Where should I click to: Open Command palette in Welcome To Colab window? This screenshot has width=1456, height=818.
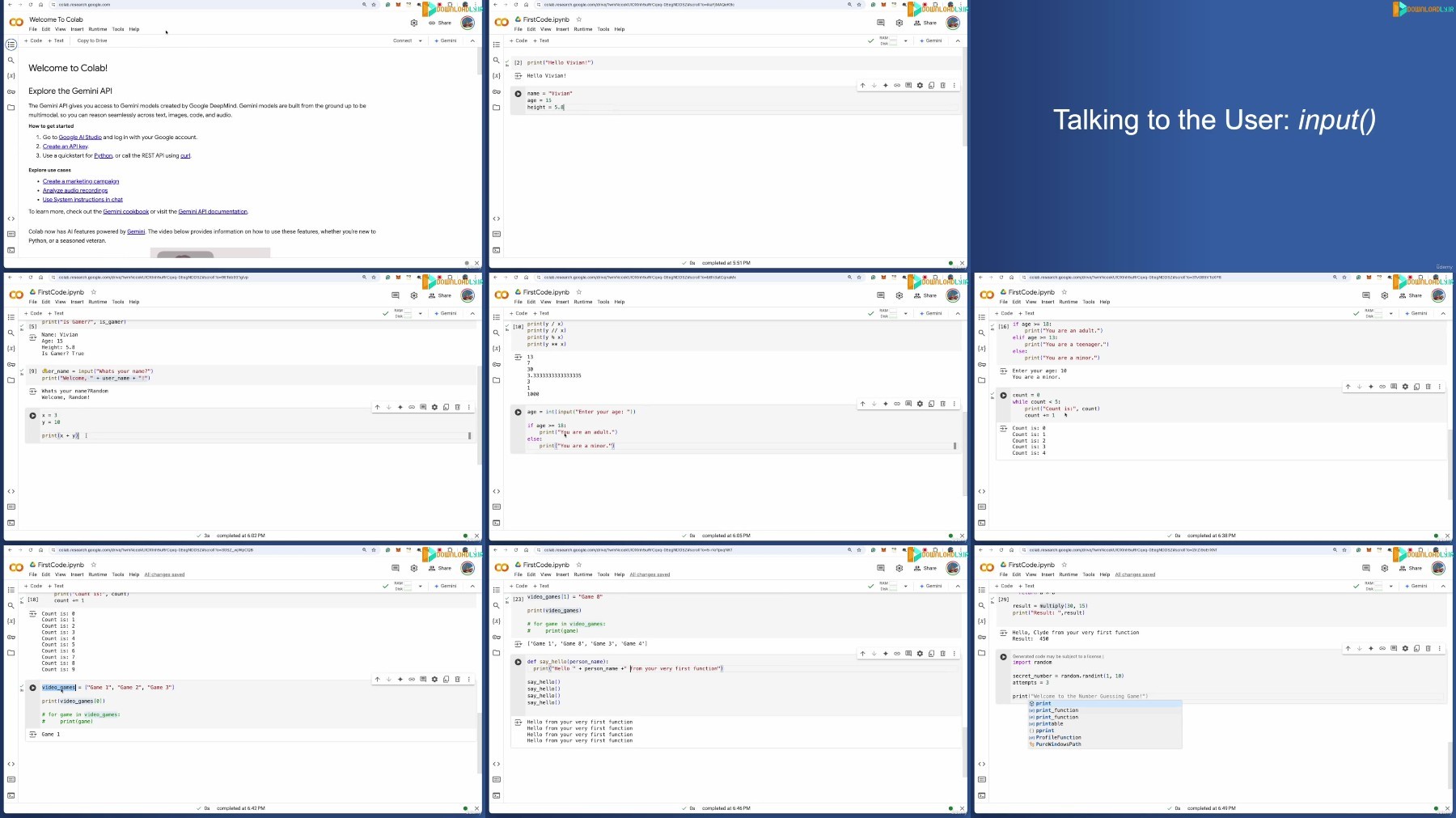tap(11, 234)
